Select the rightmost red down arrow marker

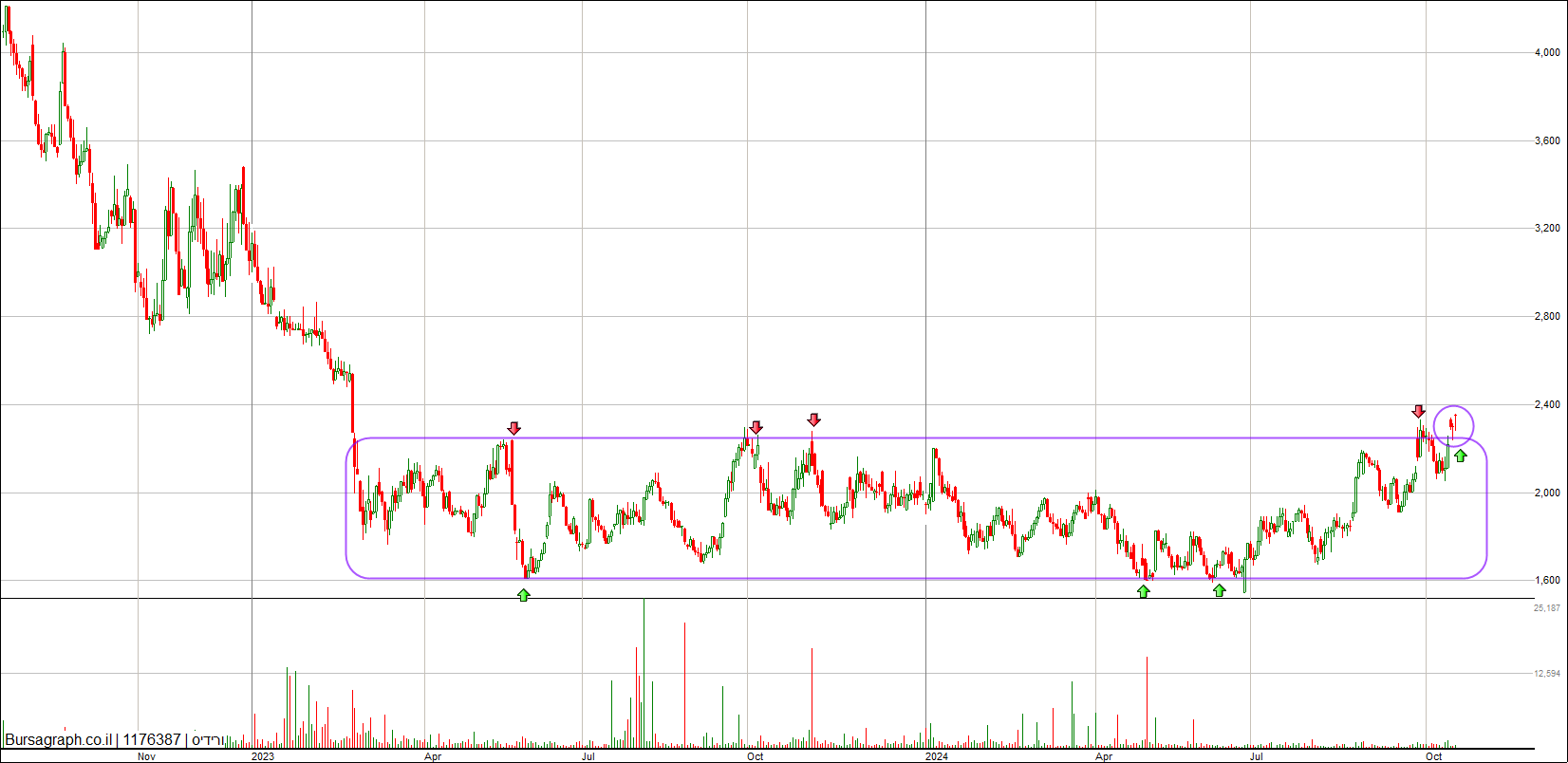pos(1418,411)
